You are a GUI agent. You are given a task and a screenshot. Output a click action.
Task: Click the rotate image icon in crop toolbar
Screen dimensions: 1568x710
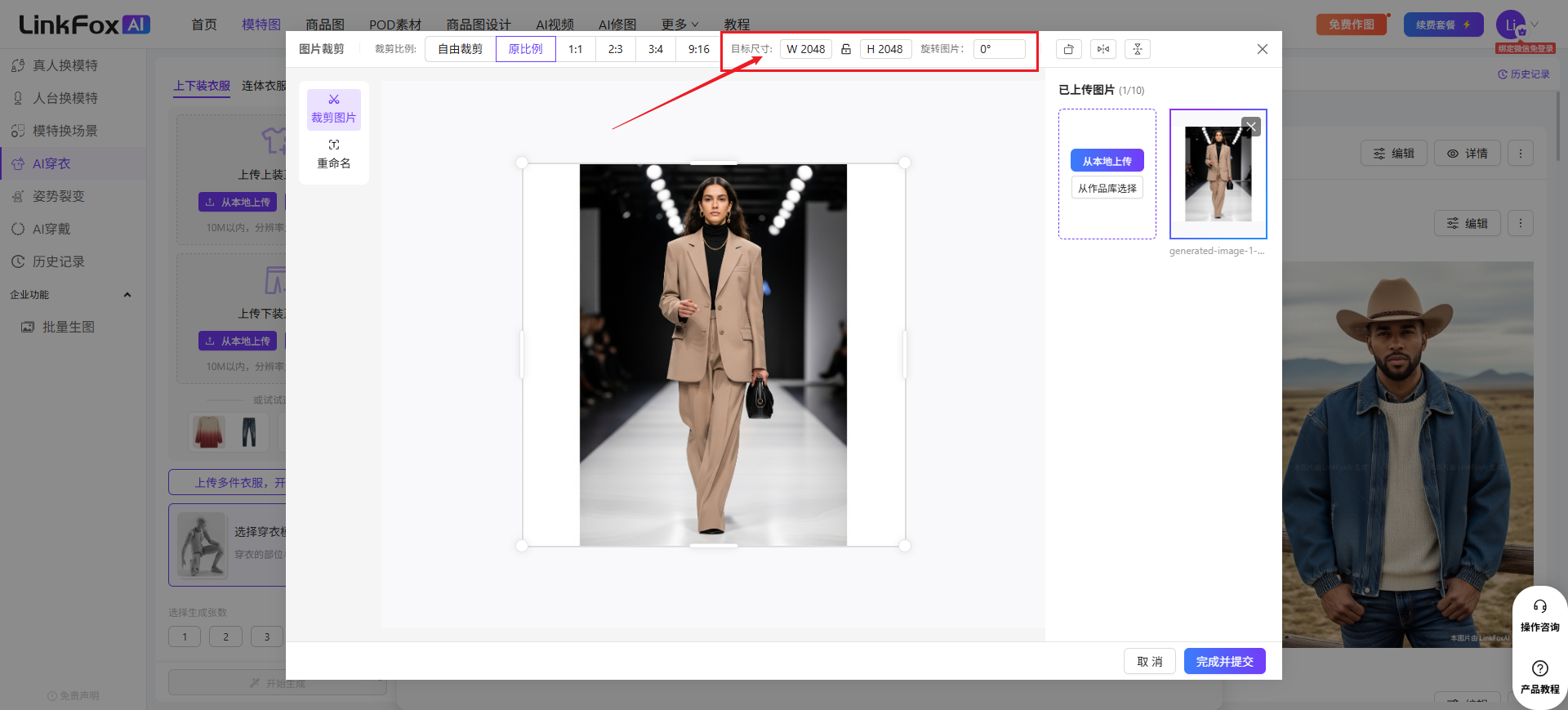[1068, 49]
